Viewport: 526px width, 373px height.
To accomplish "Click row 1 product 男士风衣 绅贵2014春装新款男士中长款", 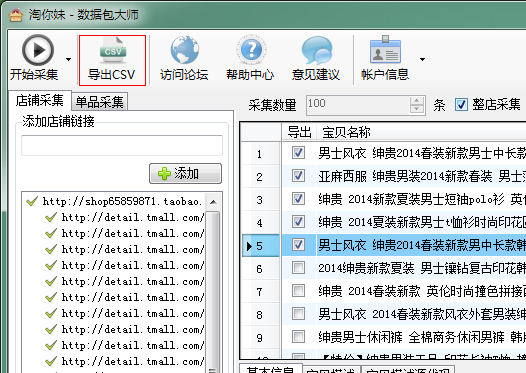I will coord(422,153).
